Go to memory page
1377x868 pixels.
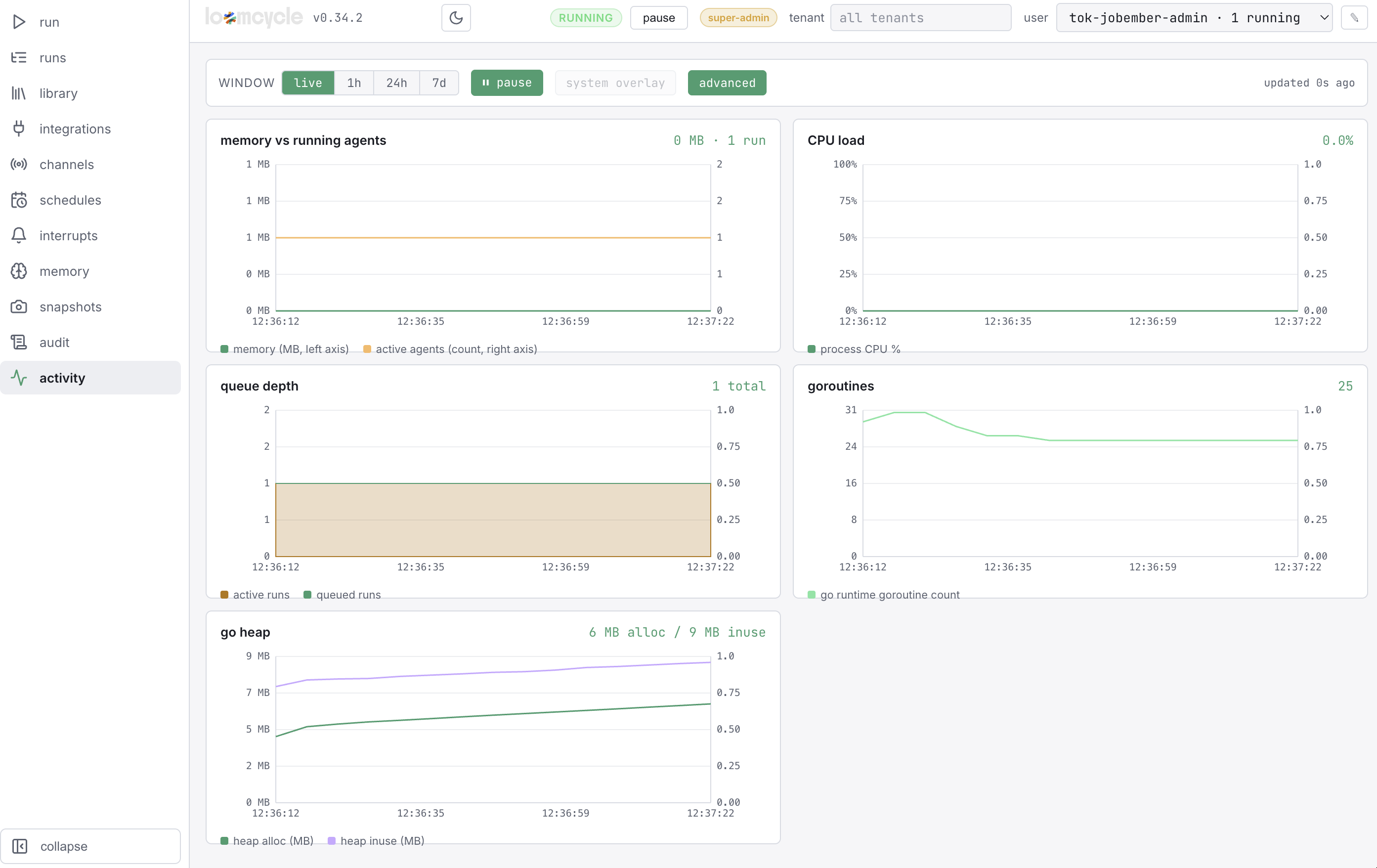(x=90, y=271)
